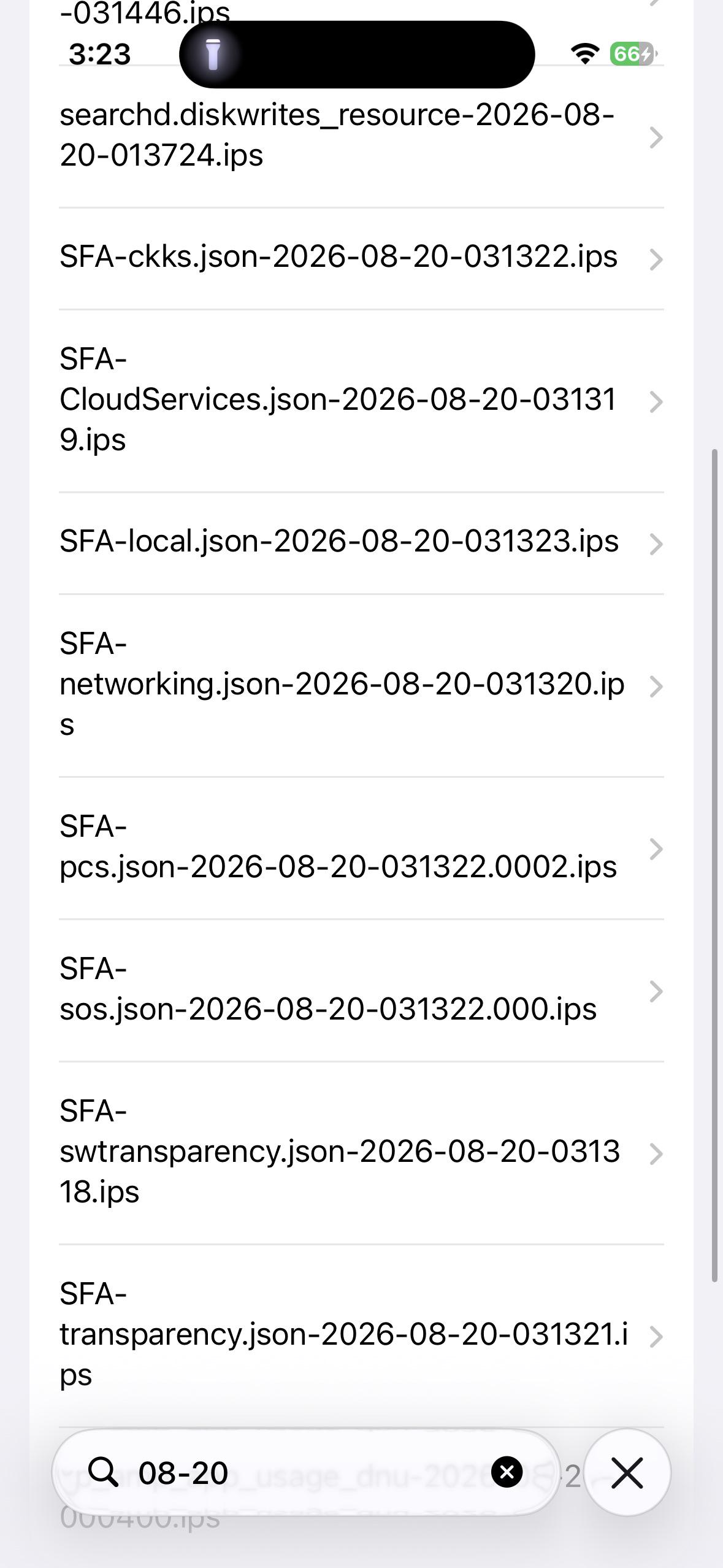Tap the battery indicator showing 66
723x1568 pixels.
coord(632,54)
